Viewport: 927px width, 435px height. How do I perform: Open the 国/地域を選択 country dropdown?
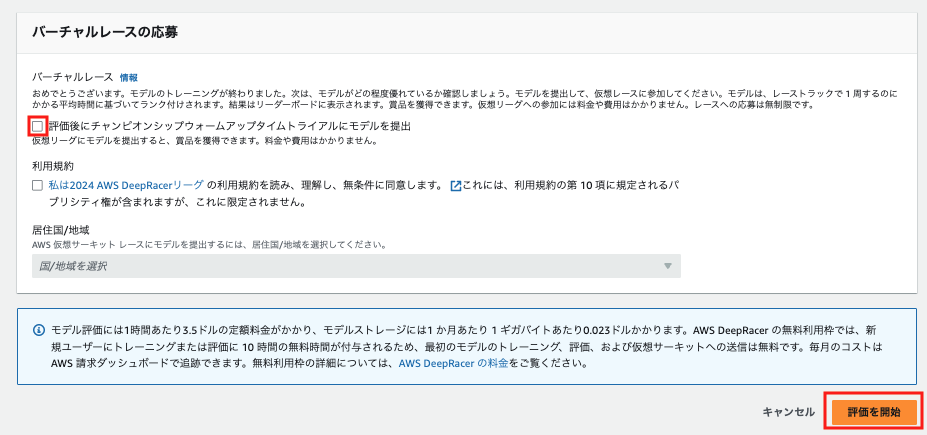[x=356, y=266]
